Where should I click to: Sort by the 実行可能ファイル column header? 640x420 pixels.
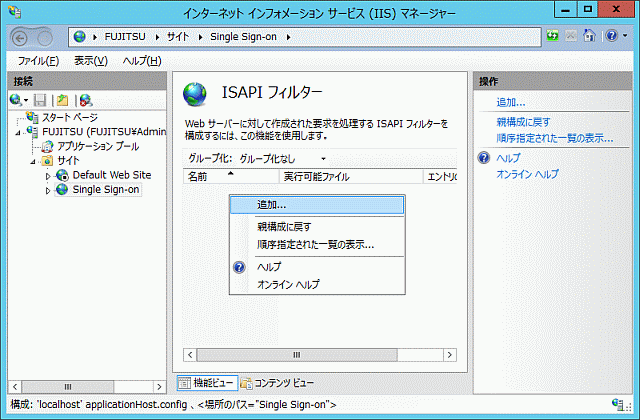click(x=351, y=176)
